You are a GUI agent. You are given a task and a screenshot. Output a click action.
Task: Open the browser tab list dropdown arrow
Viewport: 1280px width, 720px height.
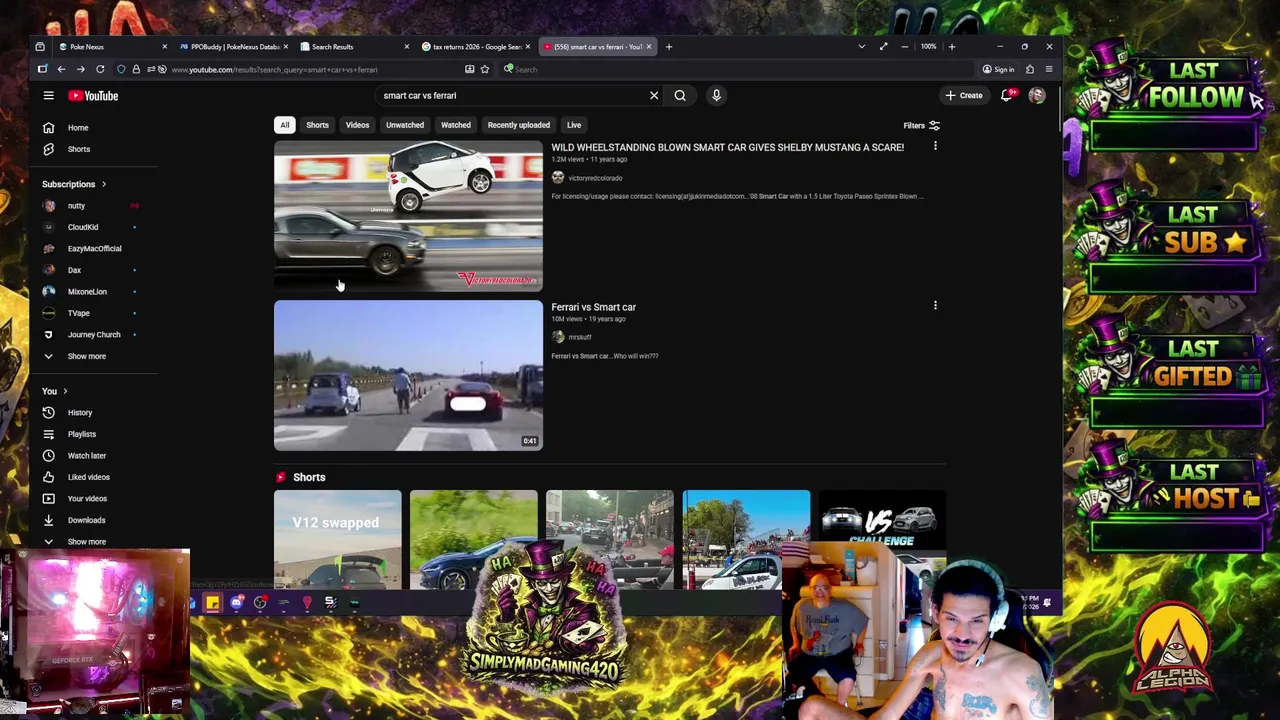(x=862, y=47)
